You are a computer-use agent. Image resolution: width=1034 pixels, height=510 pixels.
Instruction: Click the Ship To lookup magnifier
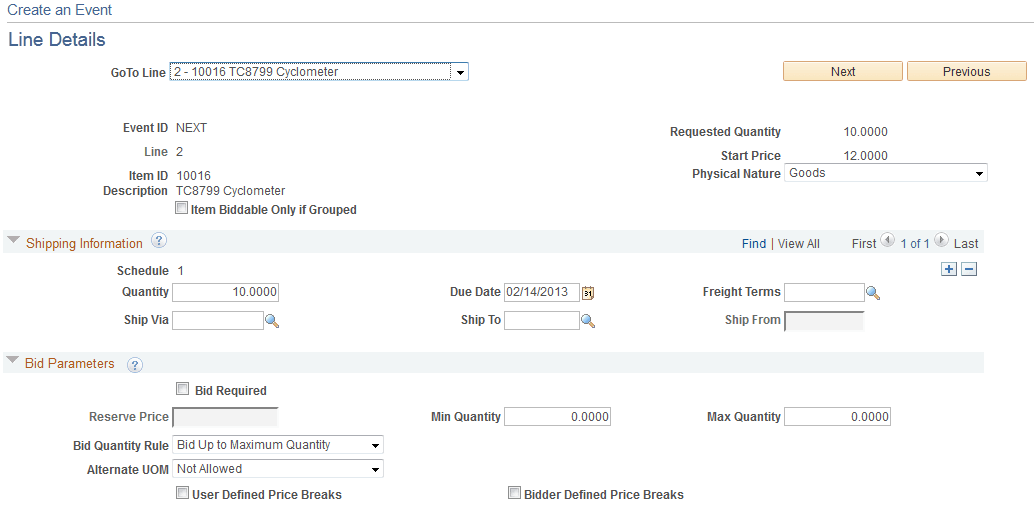coord(588,321)
